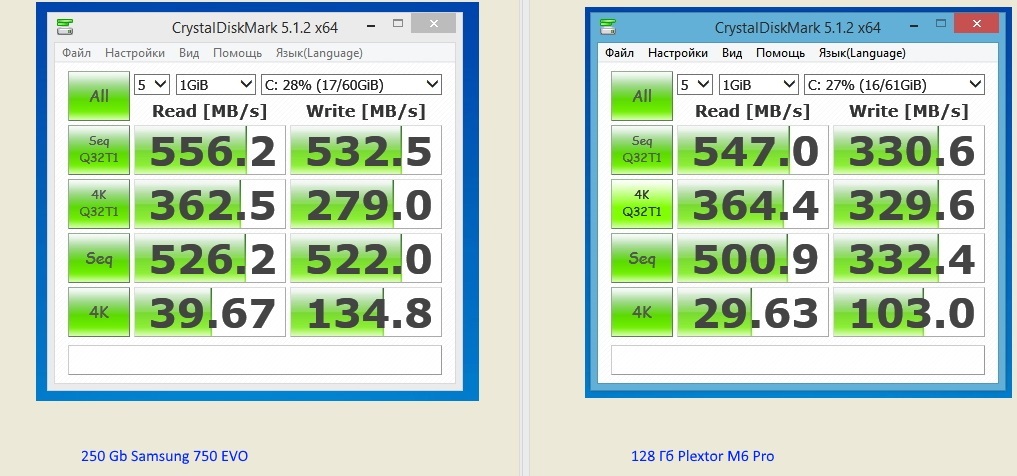Start Seq Q32T1 test in the left window
1017x476 pixels.
coord(99,150)
